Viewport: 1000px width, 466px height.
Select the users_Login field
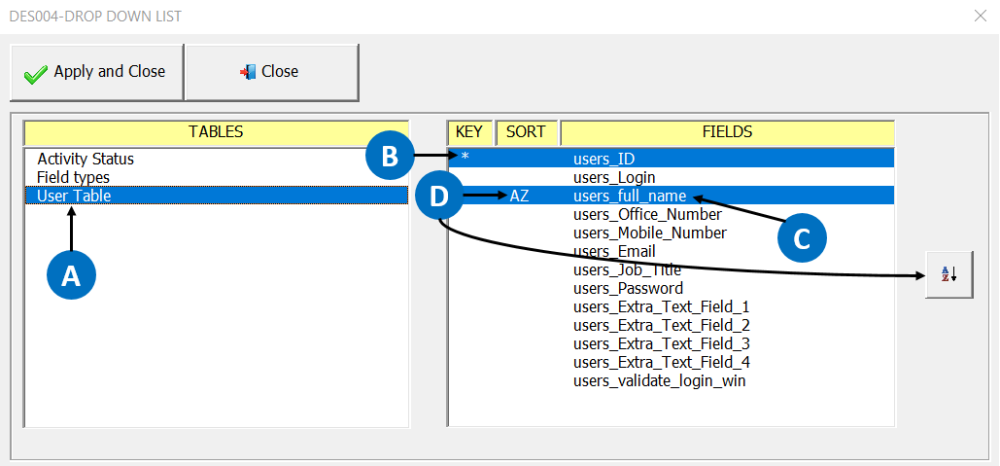(x=671, y=177)
